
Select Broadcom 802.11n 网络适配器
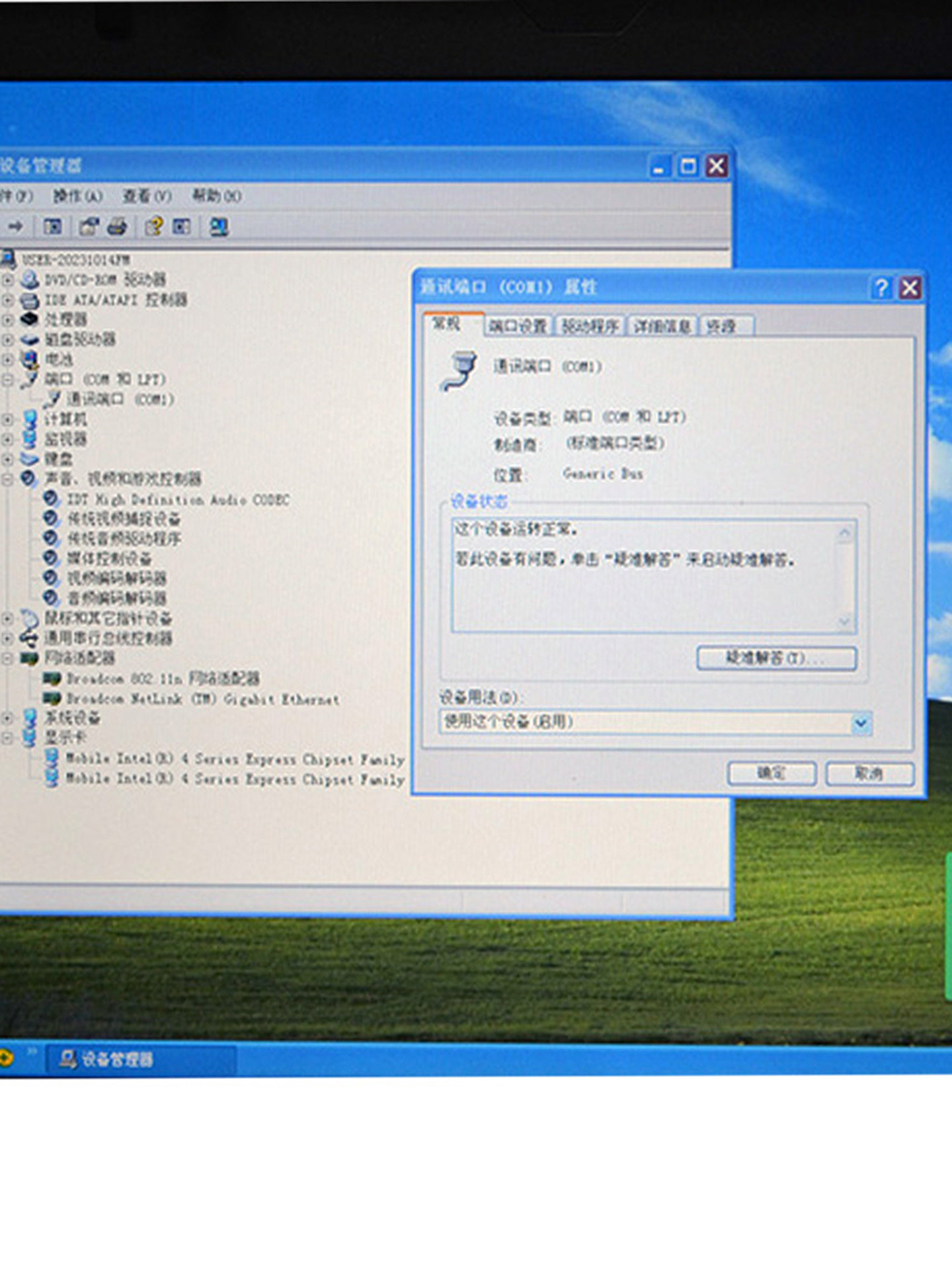tap(163, 679)
